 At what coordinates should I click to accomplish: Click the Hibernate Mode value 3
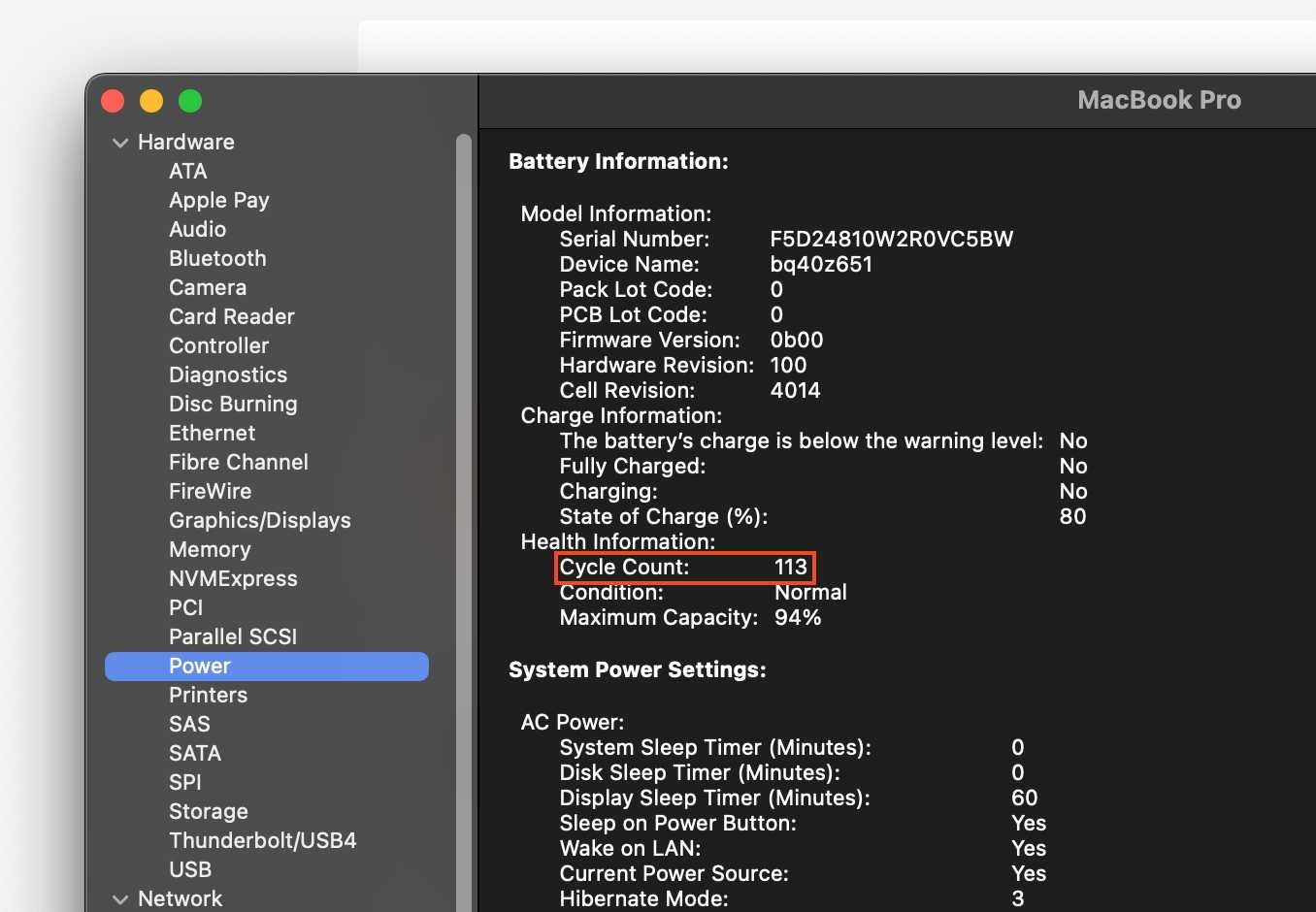point(1018,898)
